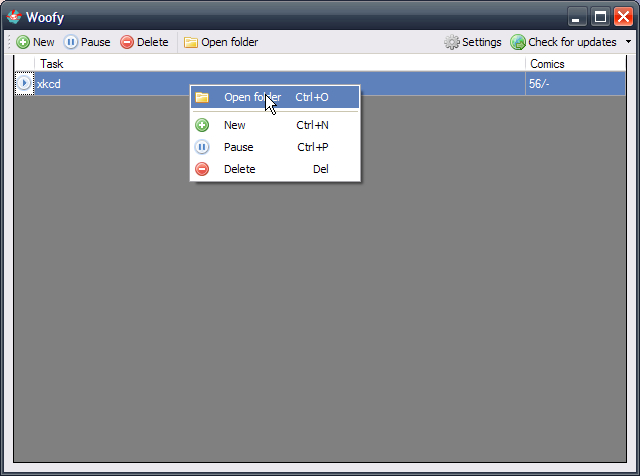This screenshot has height=476, width=640.
Task: Click the play status icon beside xkcd
Action: (x=24, y=83)
